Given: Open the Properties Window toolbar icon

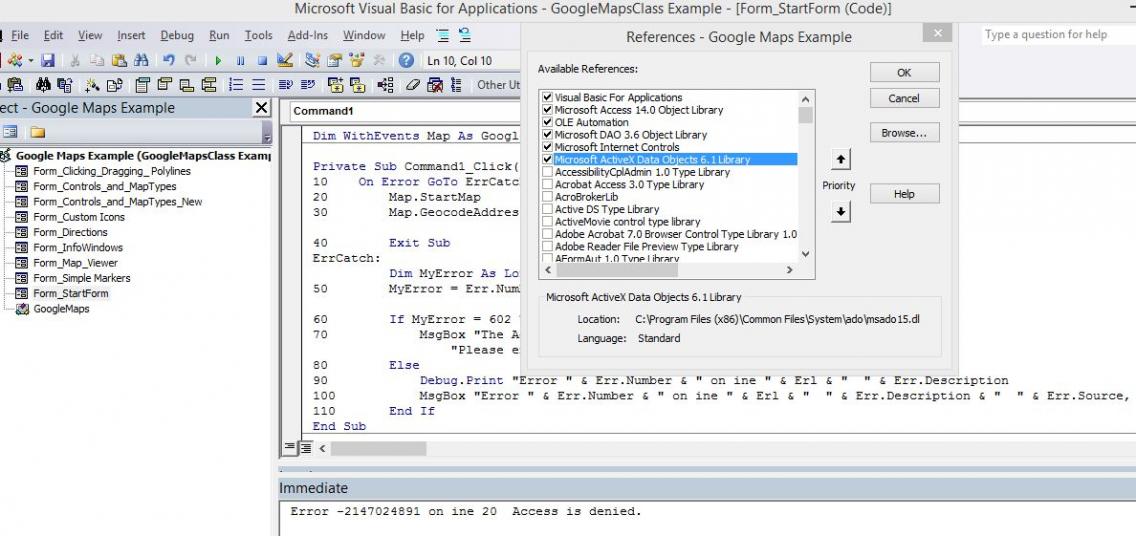Looking at the screenshot, I should pos(334,61).
